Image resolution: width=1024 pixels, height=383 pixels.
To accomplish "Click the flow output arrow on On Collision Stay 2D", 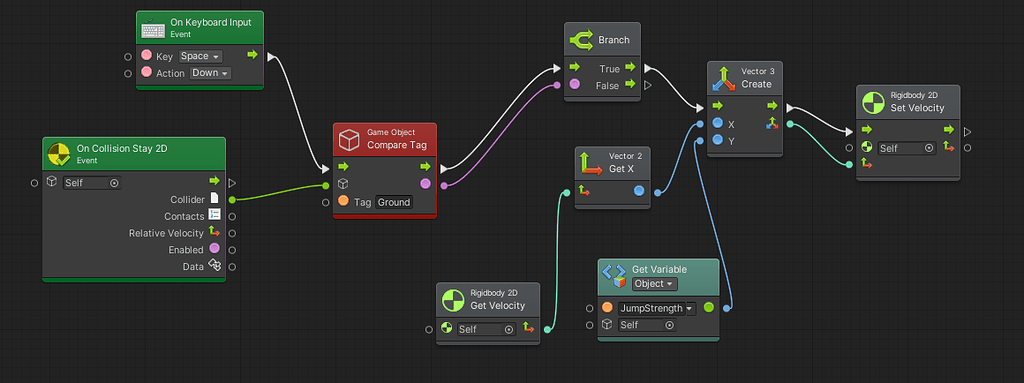I will point(214,180).
